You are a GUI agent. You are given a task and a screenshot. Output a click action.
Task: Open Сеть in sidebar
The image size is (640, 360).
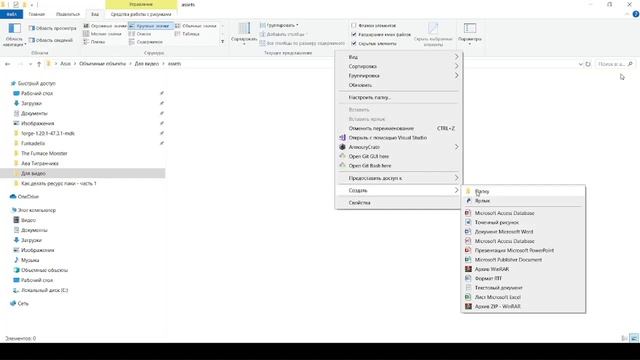23,304
